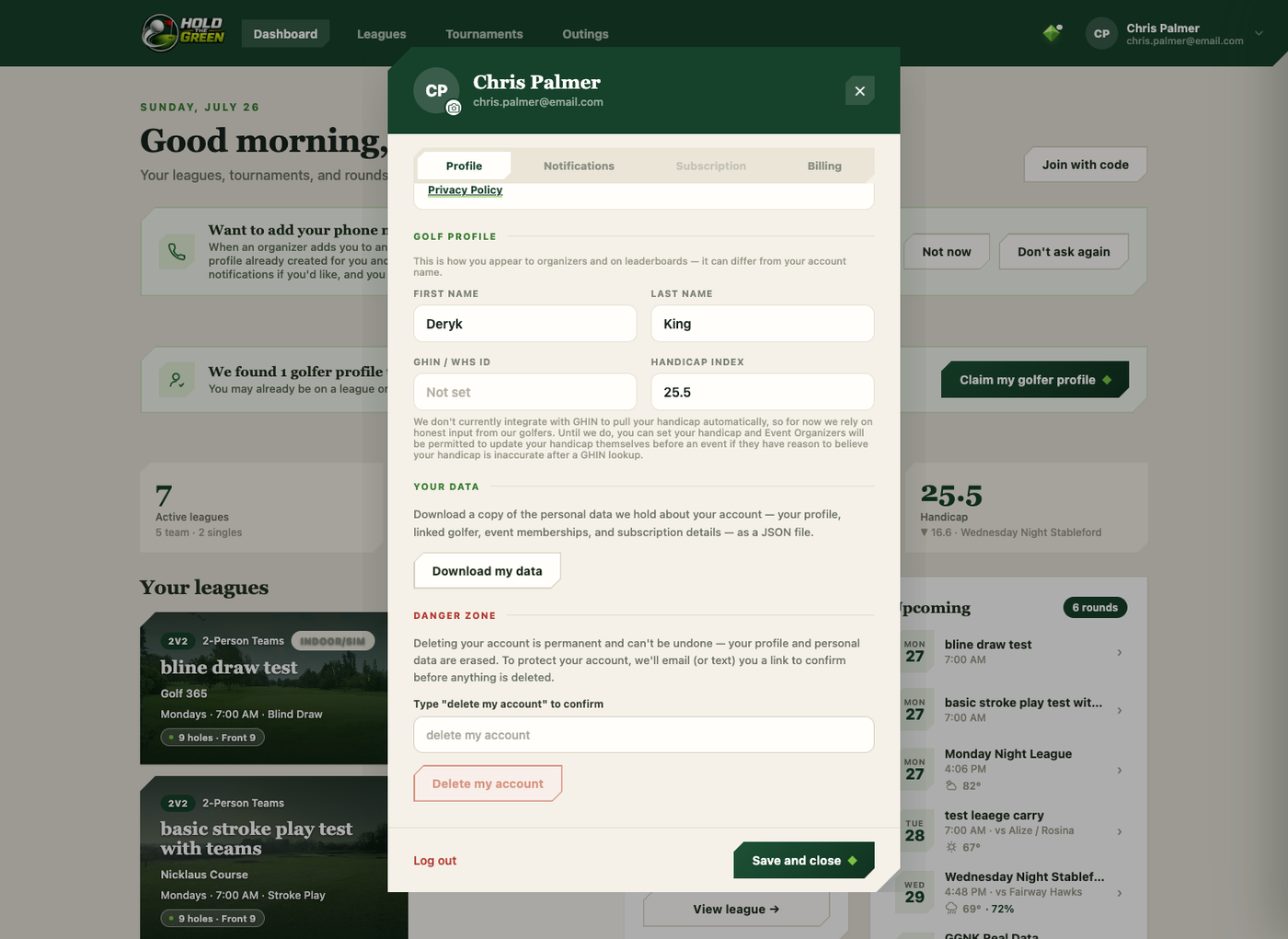Click Claim my golfer profile button
The width and height of the screenshot is (1288, 939).
pyautogui.click(x=1035, y=380)
